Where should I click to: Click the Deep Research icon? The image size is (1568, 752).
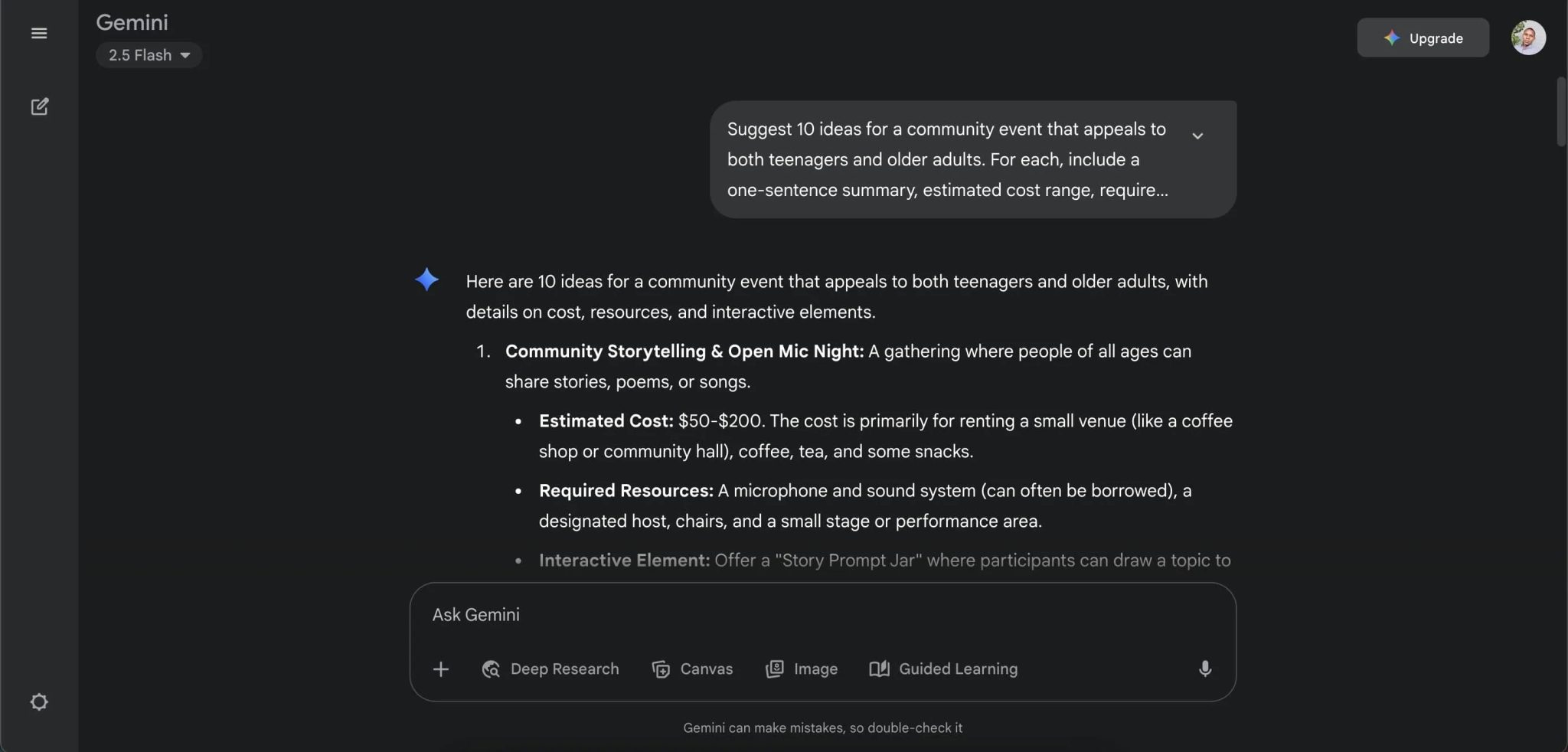tap(491, 669)
